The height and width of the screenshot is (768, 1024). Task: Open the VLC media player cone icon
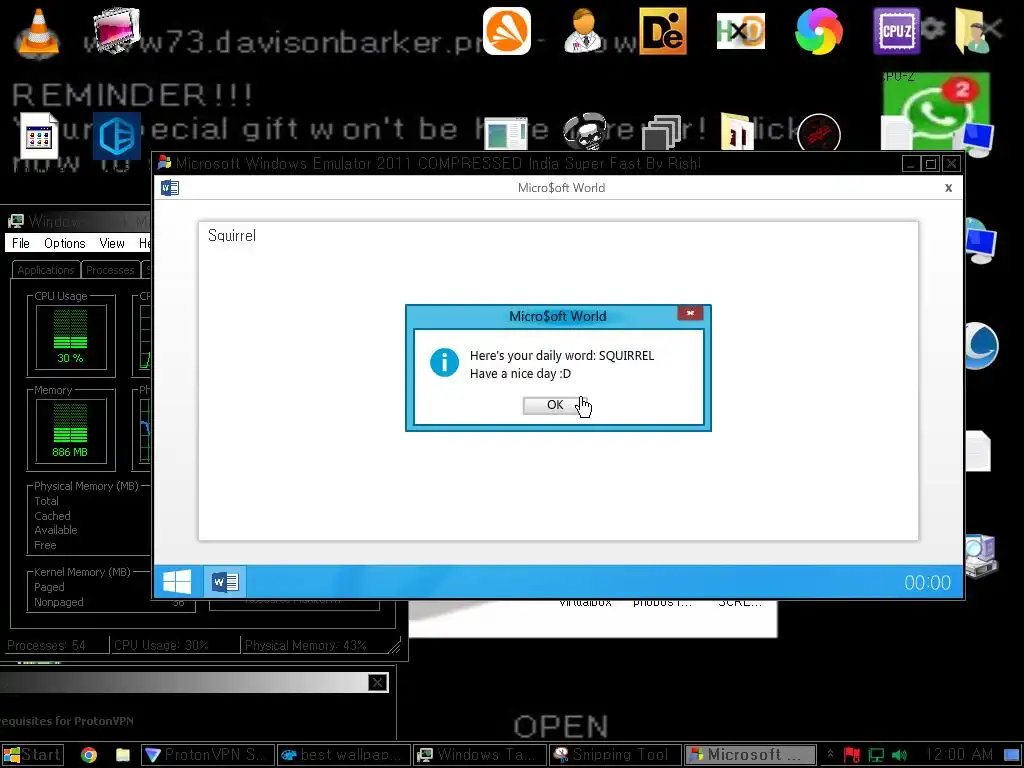(37, 34)
